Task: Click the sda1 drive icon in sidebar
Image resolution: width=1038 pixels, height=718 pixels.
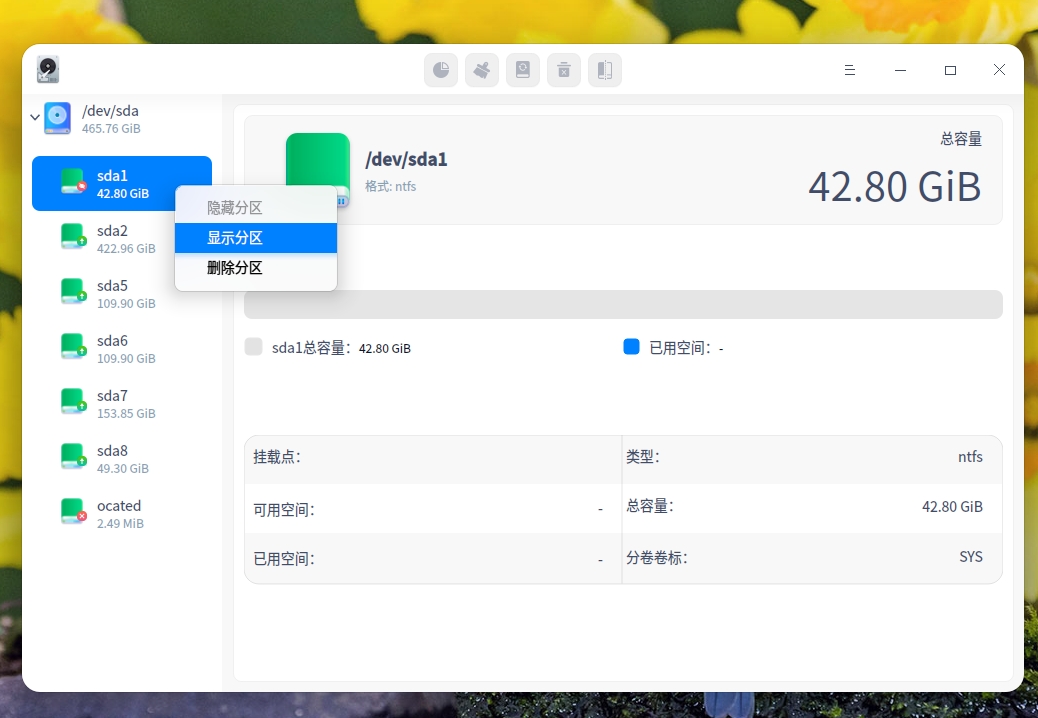Action: point(73,181)
